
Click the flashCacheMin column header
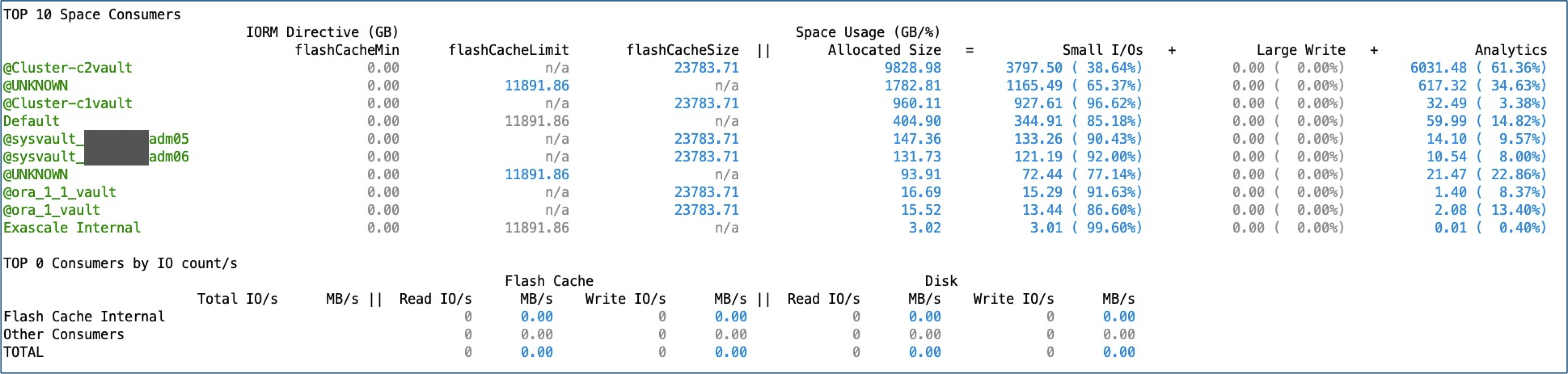pyautogui.click(x=347, y=50)
